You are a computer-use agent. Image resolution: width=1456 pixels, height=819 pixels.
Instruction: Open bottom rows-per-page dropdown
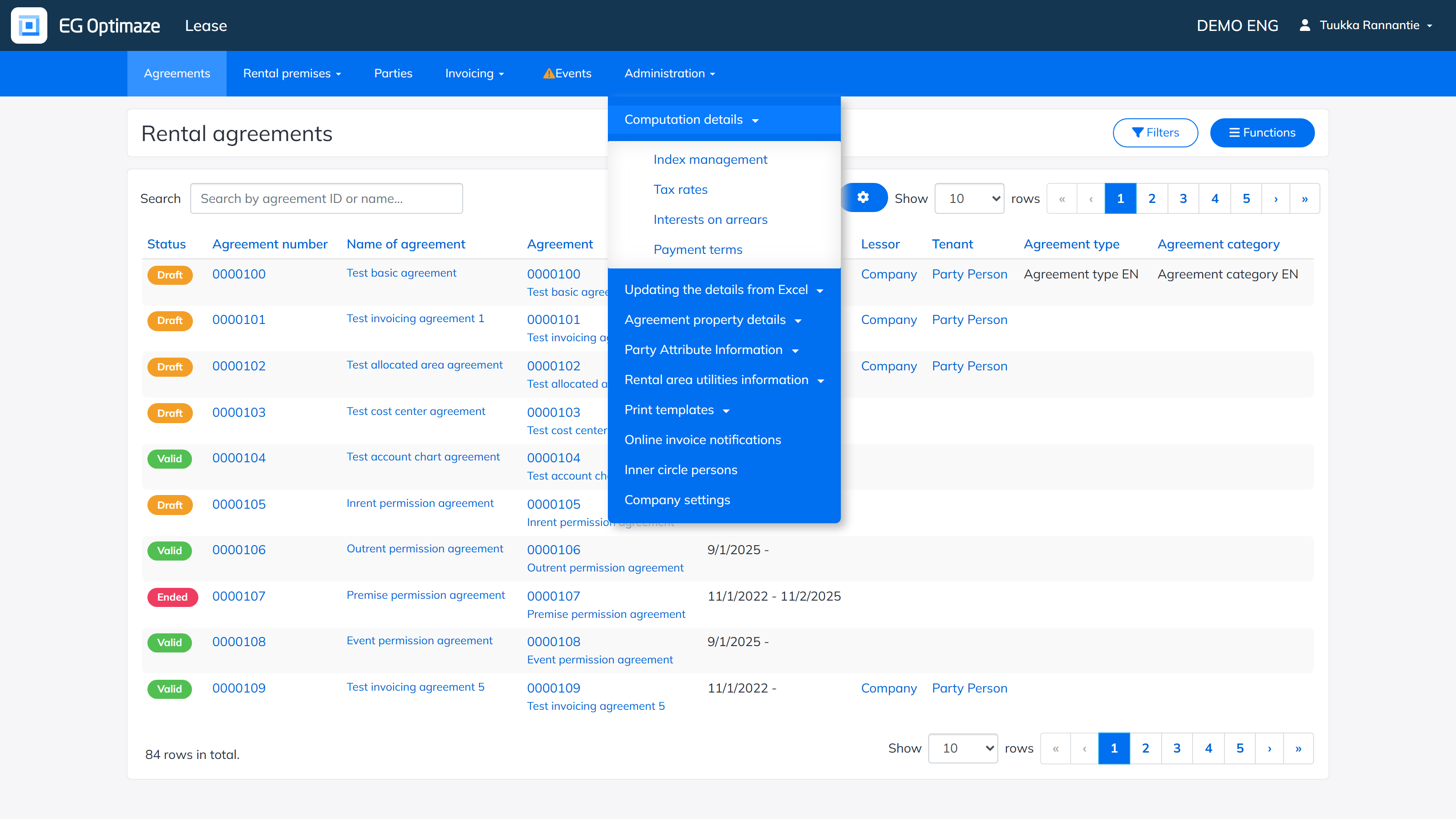click(963, 748)
